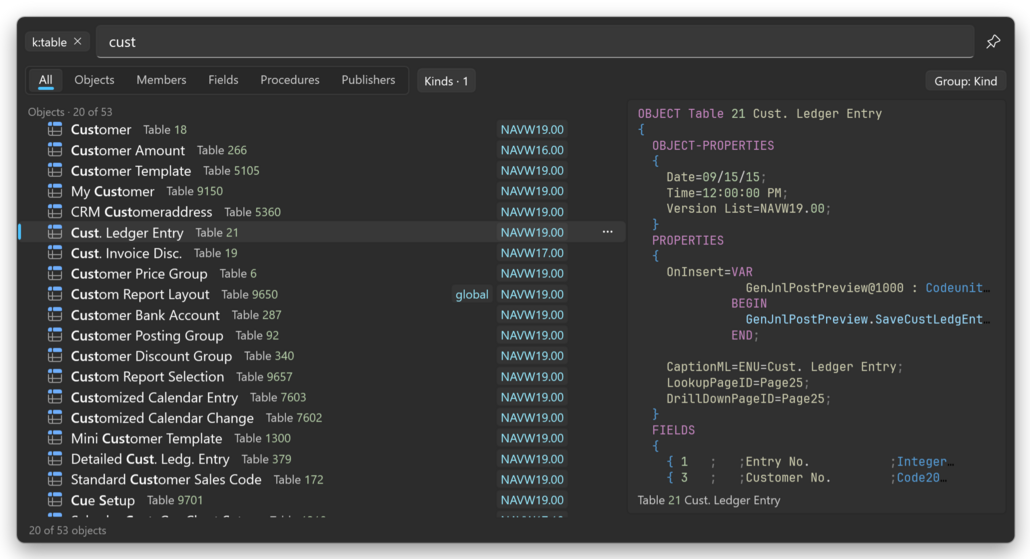Click the table icon for Cue Setup
Viewport: 1030px width, 559px height.
point(55,500)
